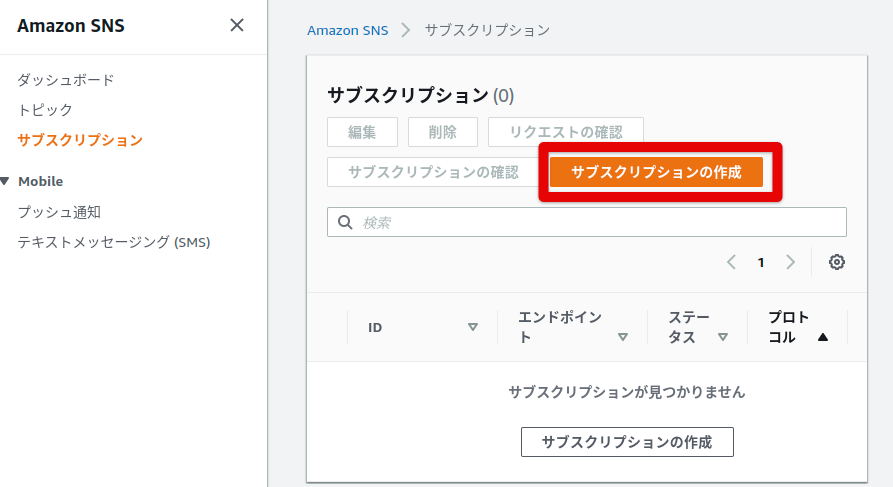The height and width of the screenshot is (487, 893).
Task: Click the サブスクリプションが見つかりません message
Action: point(626,392)
